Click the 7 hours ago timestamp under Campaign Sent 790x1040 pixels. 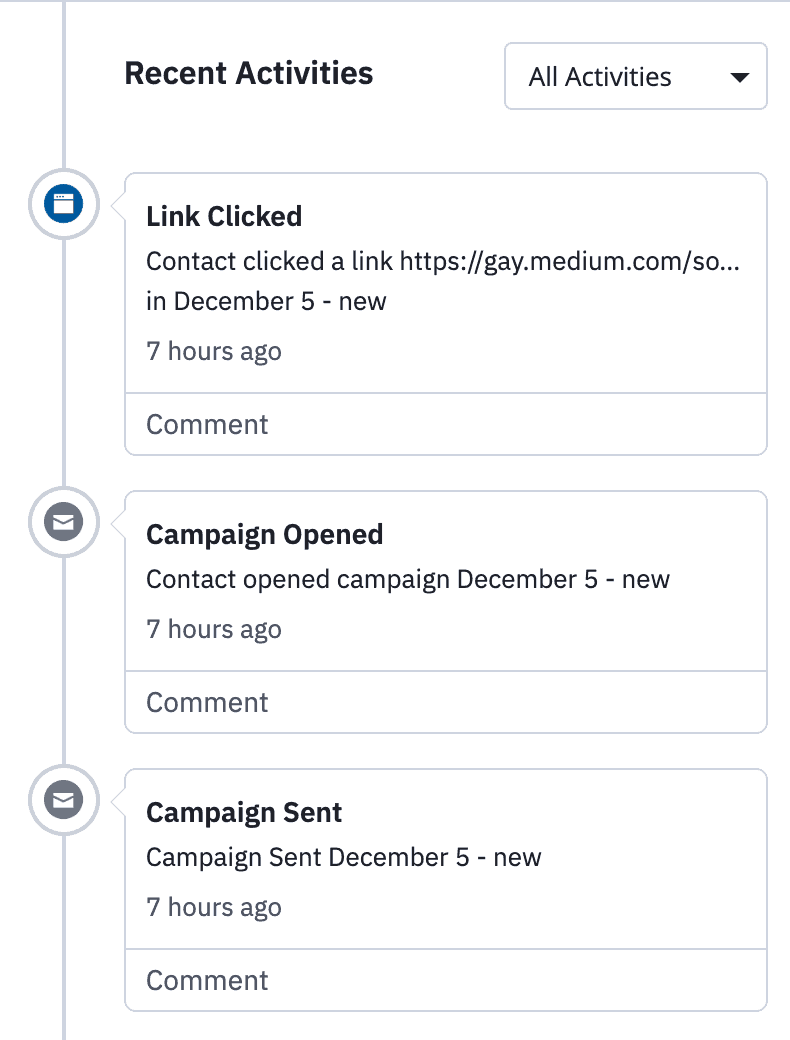tap(214, 907)
